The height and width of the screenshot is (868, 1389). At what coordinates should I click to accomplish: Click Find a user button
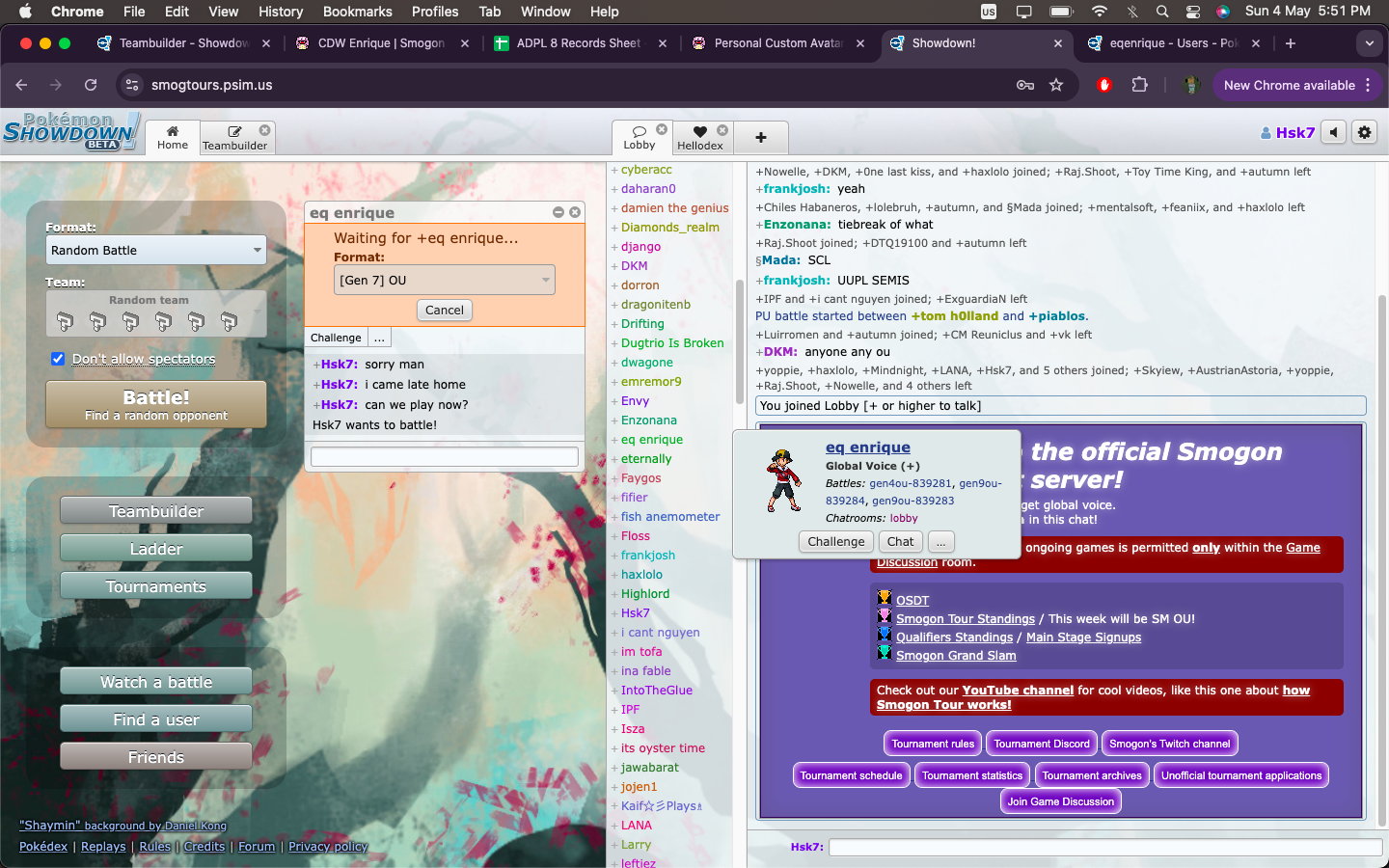[156, 719]
